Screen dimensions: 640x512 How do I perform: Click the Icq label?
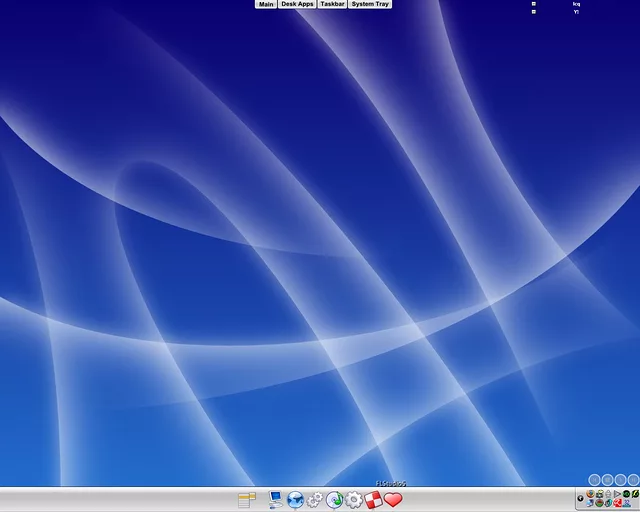576,4
